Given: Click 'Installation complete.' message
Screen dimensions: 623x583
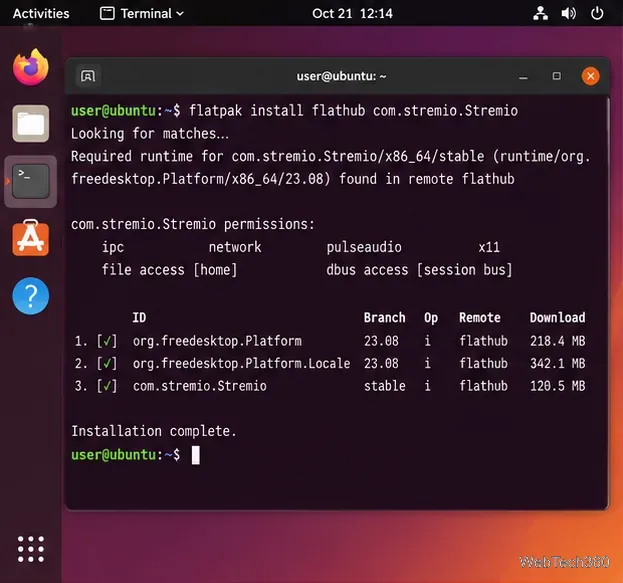Looking at the screenshot, I should (154, 431).
